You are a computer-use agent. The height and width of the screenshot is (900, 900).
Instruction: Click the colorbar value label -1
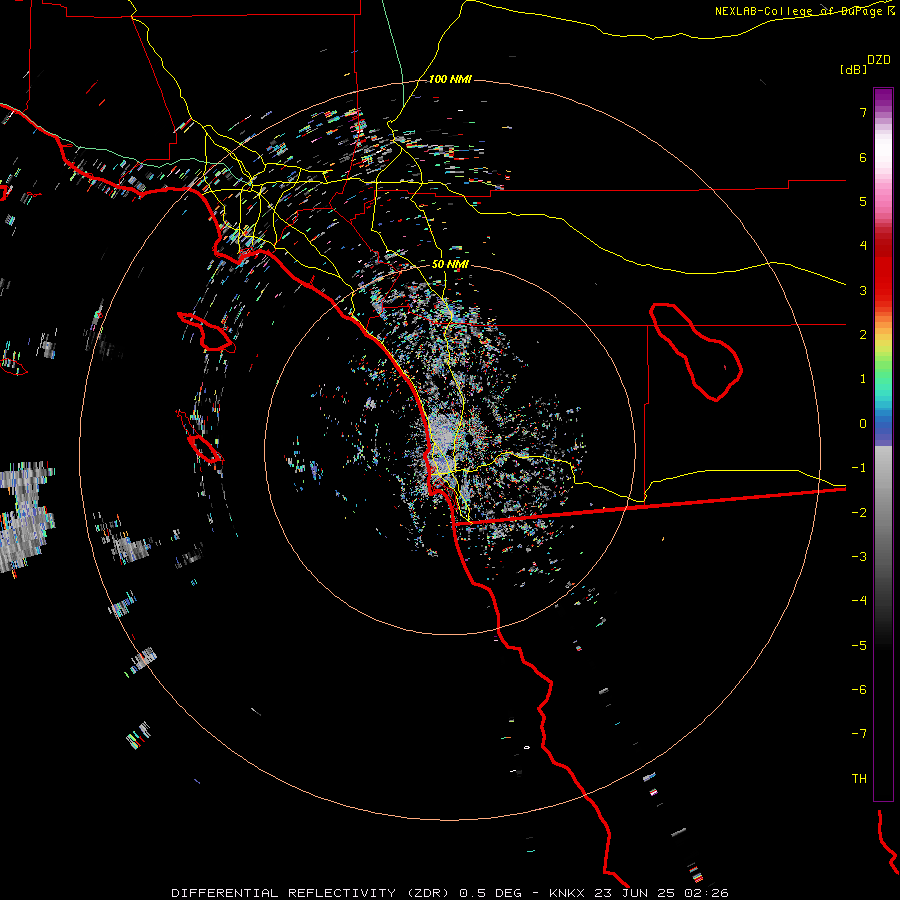pyautogui.click(x=859, y=468)
